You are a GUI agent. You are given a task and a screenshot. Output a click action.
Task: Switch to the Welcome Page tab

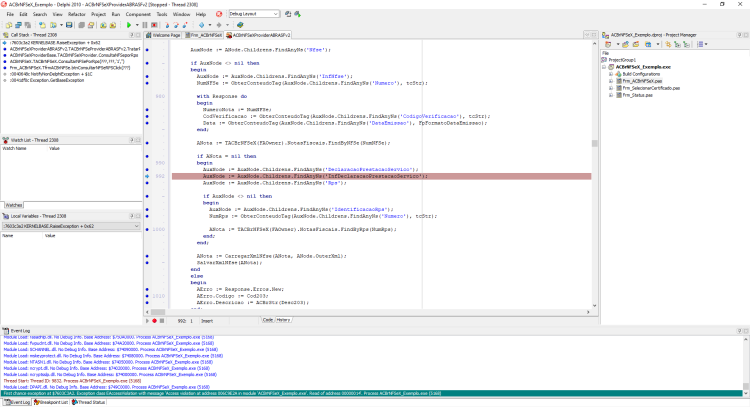pyautogui.click(x=163, y=35)
